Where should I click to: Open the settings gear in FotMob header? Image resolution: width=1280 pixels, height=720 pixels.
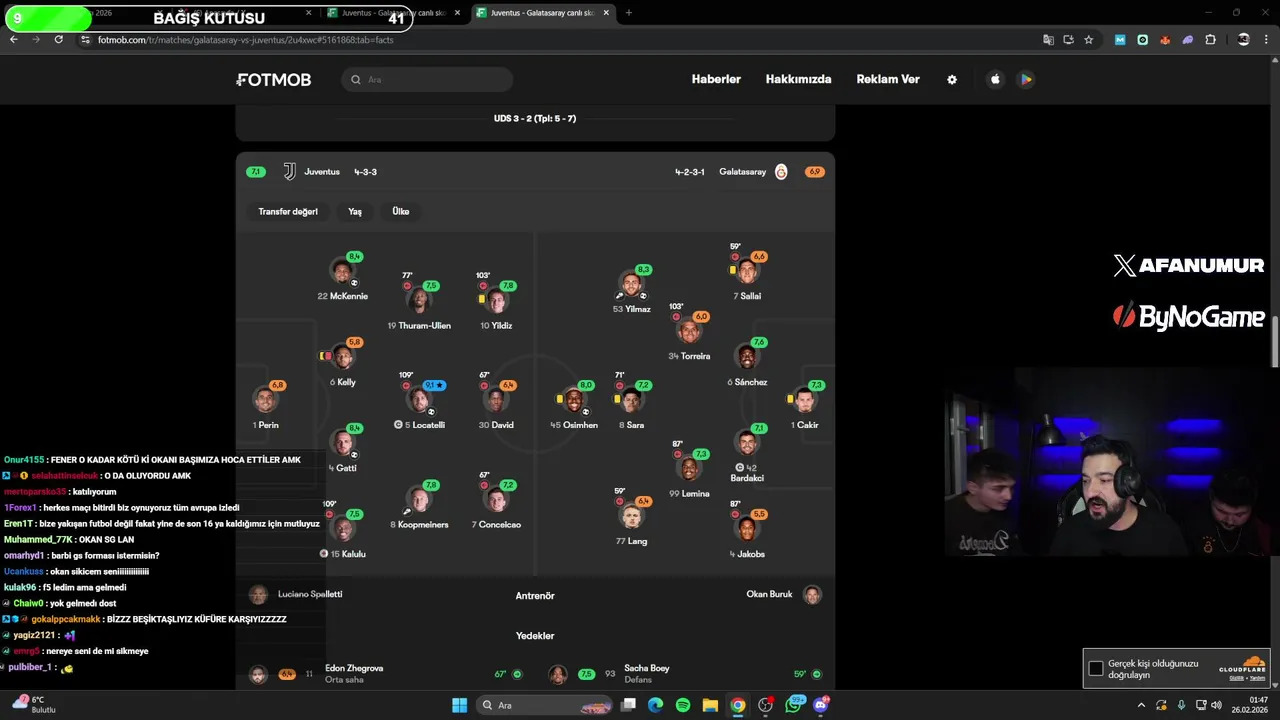point(952,80)
